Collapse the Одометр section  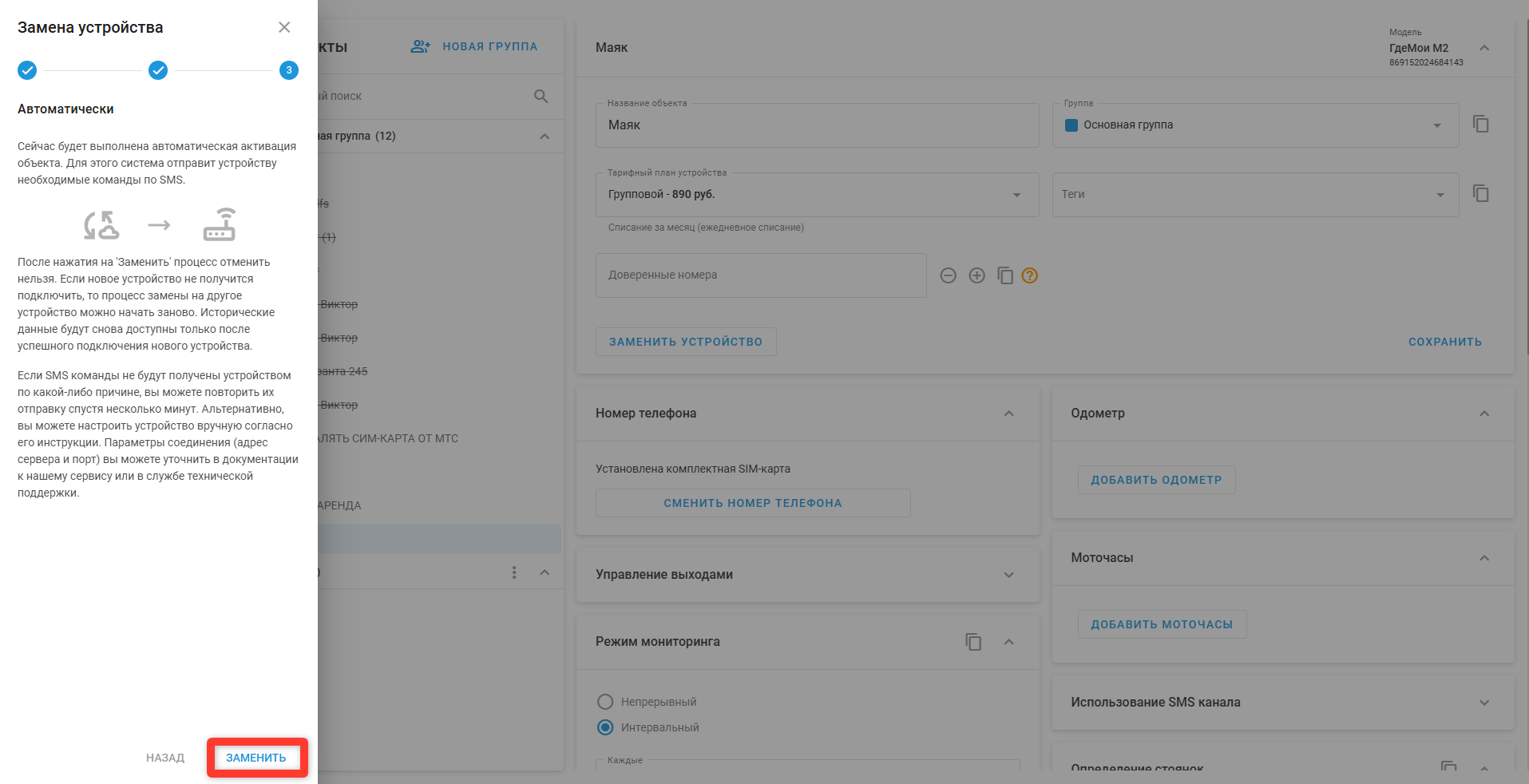tap(1484, 414)
